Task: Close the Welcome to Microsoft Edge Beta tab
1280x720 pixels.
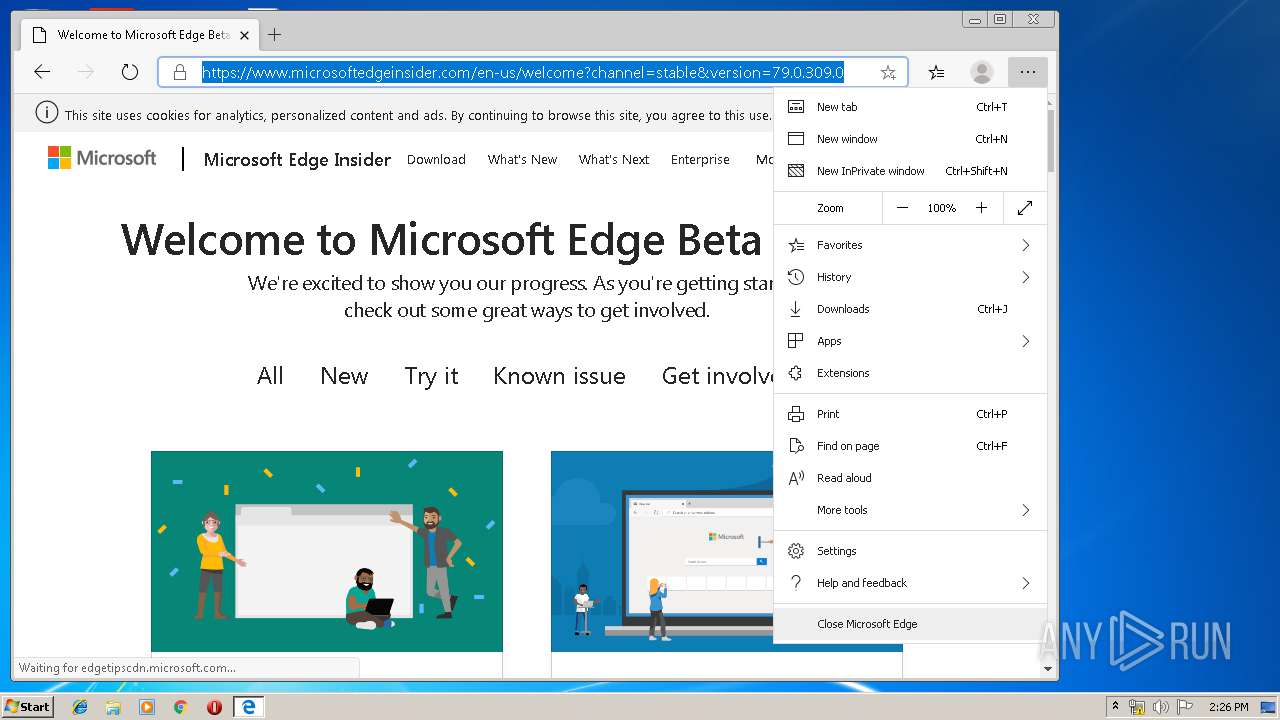Action: point(244,35)
